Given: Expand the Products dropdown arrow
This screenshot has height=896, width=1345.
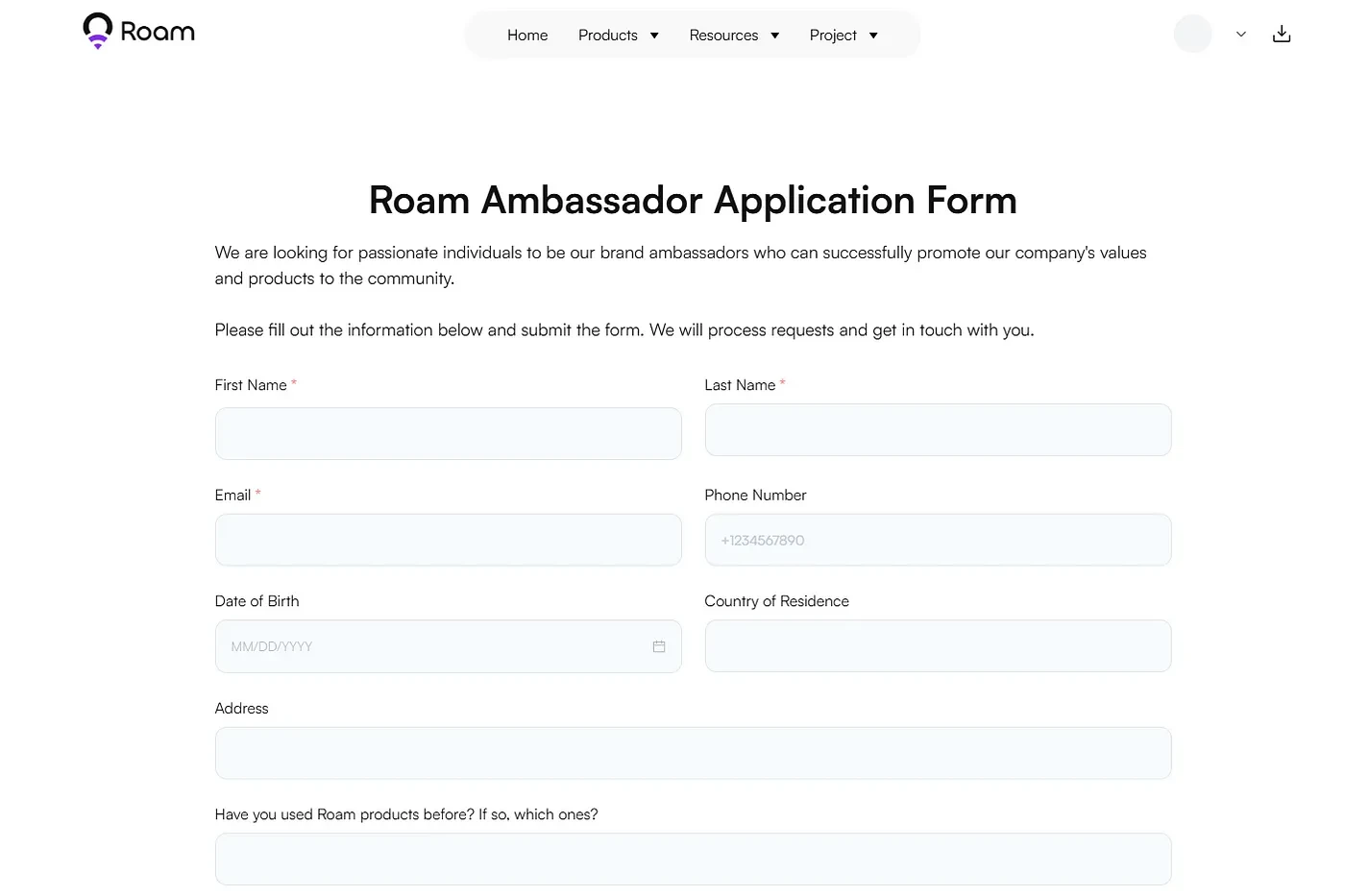Looking at the screenshot, I should pyautogui.click(x=654, y=36).
